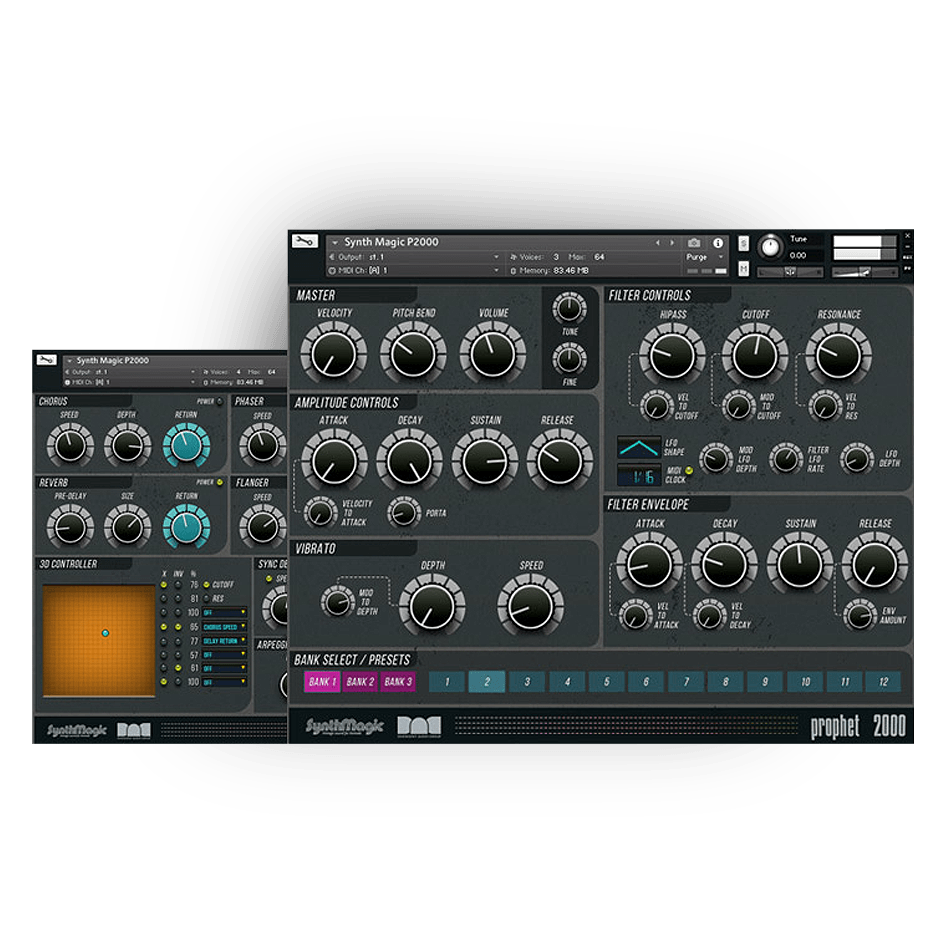The width and height of the screenshot is (950, 950).
Task: Choose preset 4
Action: click(x=567, y=682)
